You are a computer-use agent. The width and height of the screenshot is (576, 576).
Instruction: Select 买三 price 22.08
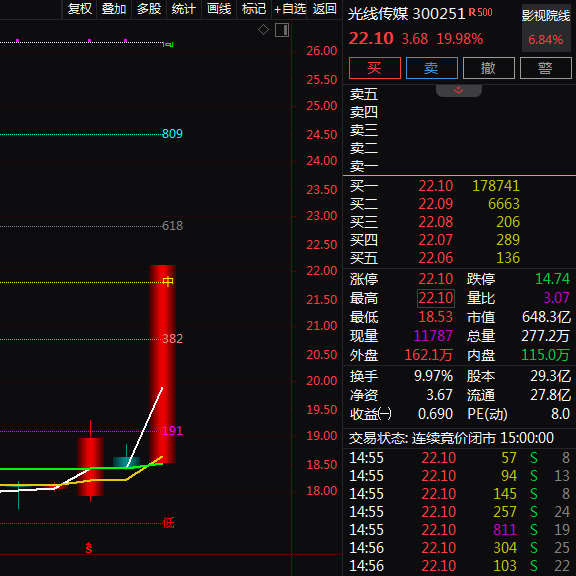tap(436, 222)
